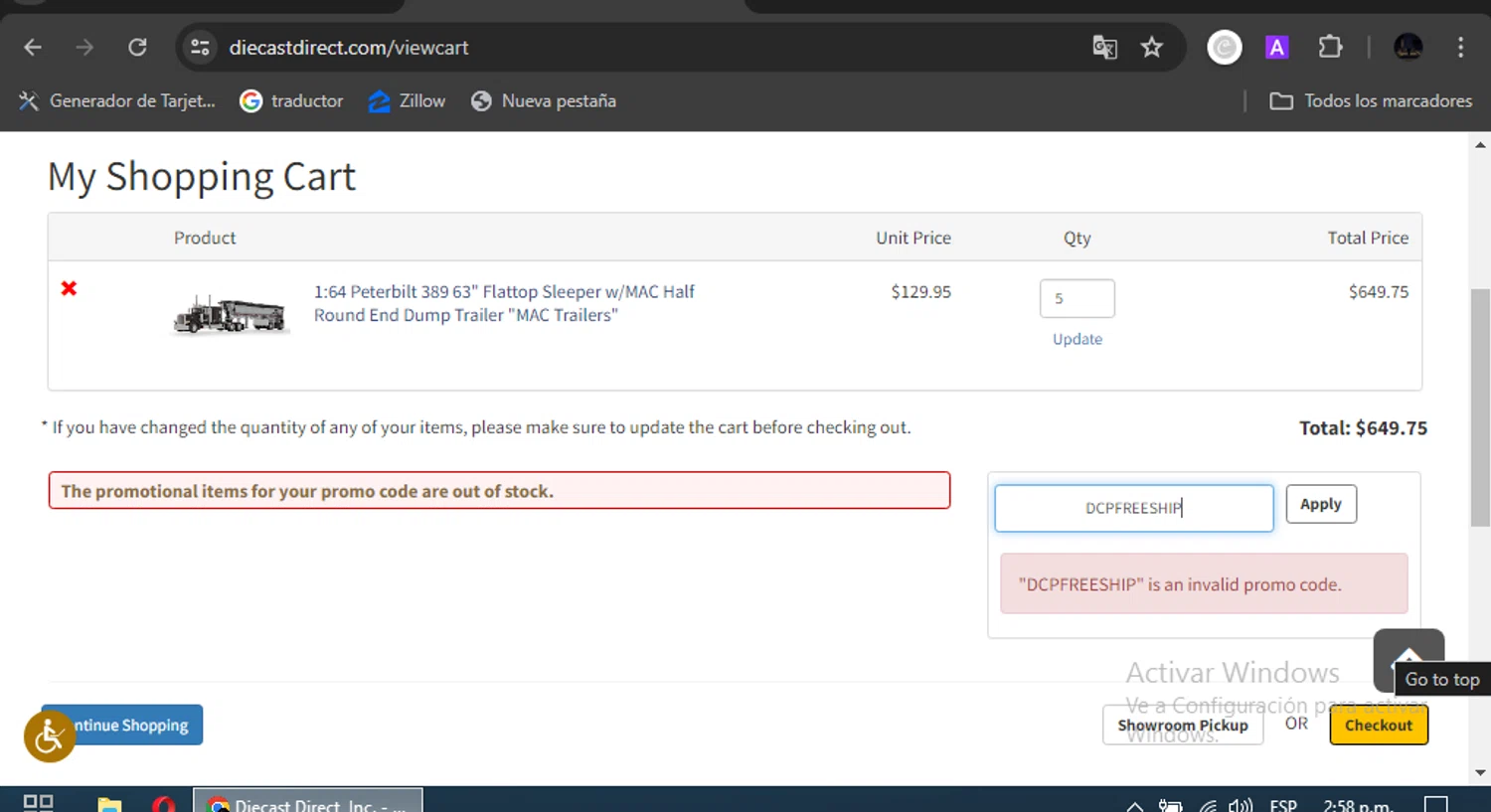Open Generador de Tarjet... bookmark
Viewport: 1491px width, 812px height.
pos(116,100)
